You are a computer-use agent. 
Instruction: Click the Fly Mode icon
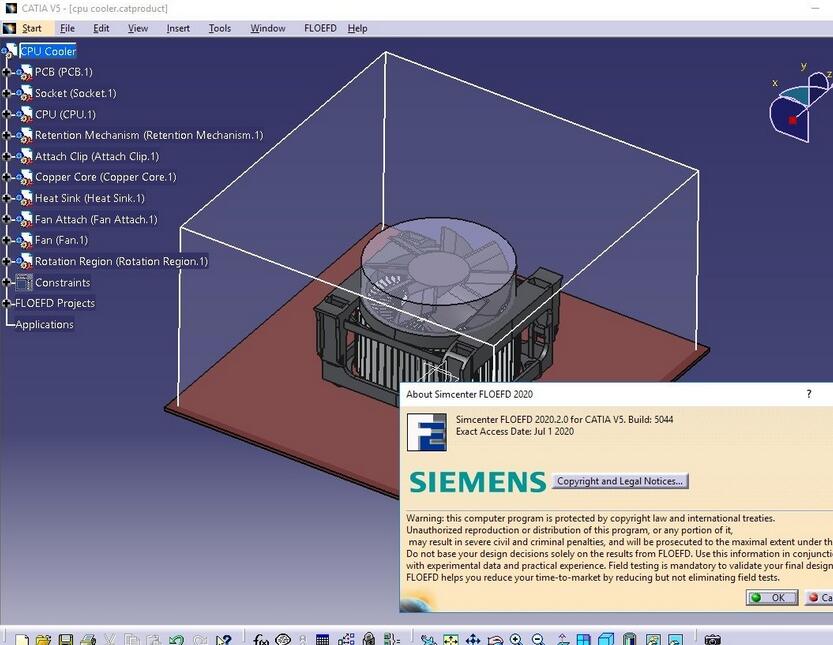pyautogui.click(x=428, y=639)
